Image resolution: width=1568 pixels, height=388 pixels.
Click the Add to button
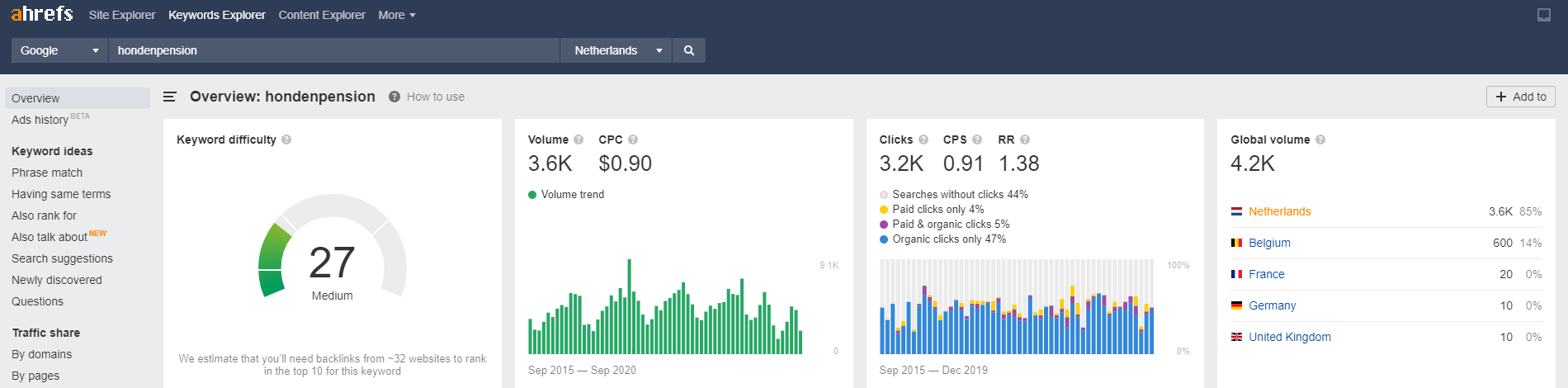(1521, 97)
